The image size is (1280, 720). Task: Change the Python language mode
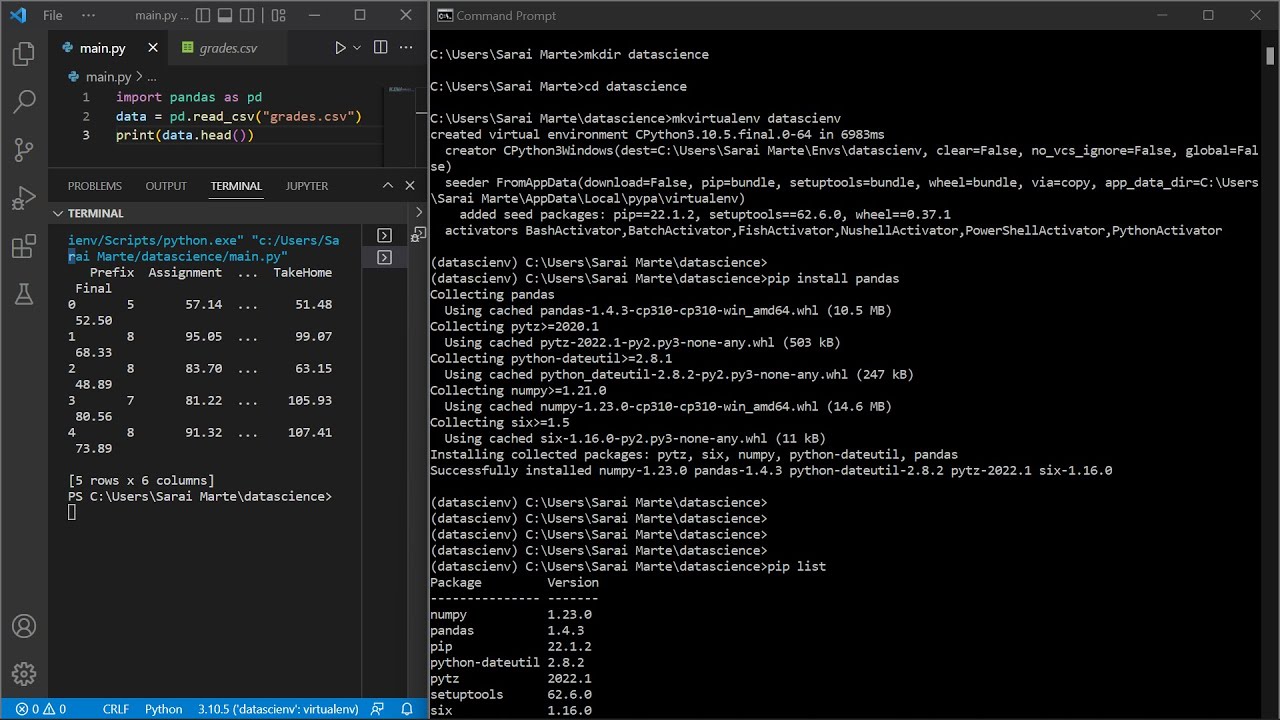click(x=164, y=709)
